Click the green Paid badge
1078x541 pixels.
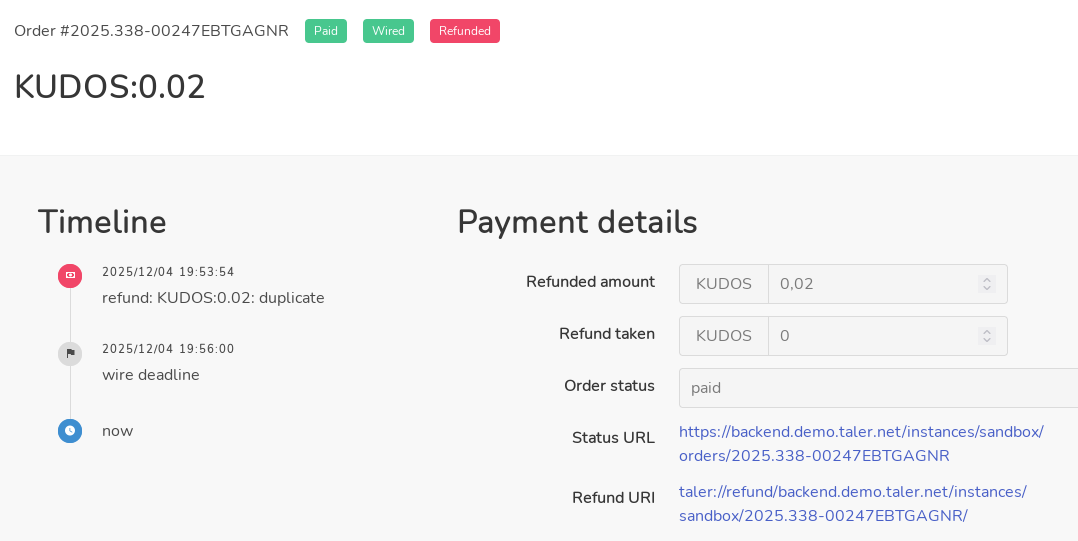click(x=326, y=31)
